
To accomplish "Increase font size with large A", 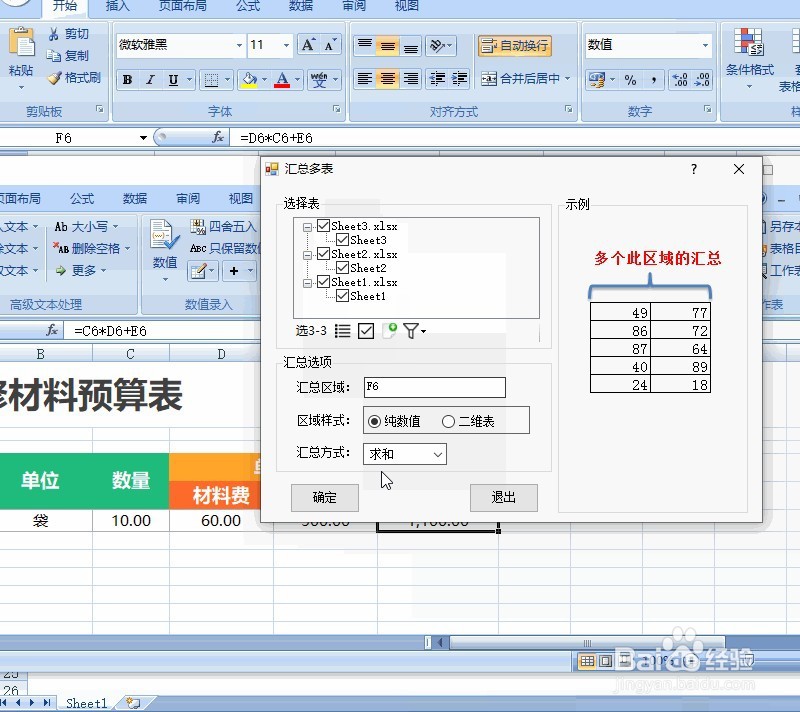I will pyautogui.click(x=308, y=45).
